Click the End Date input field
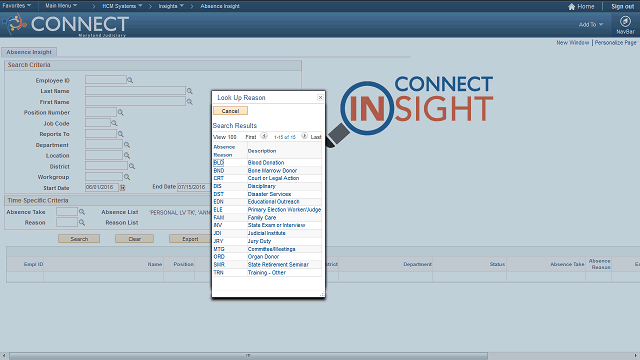The height and width of the screenshot is (360, 640). coord(194,187)
